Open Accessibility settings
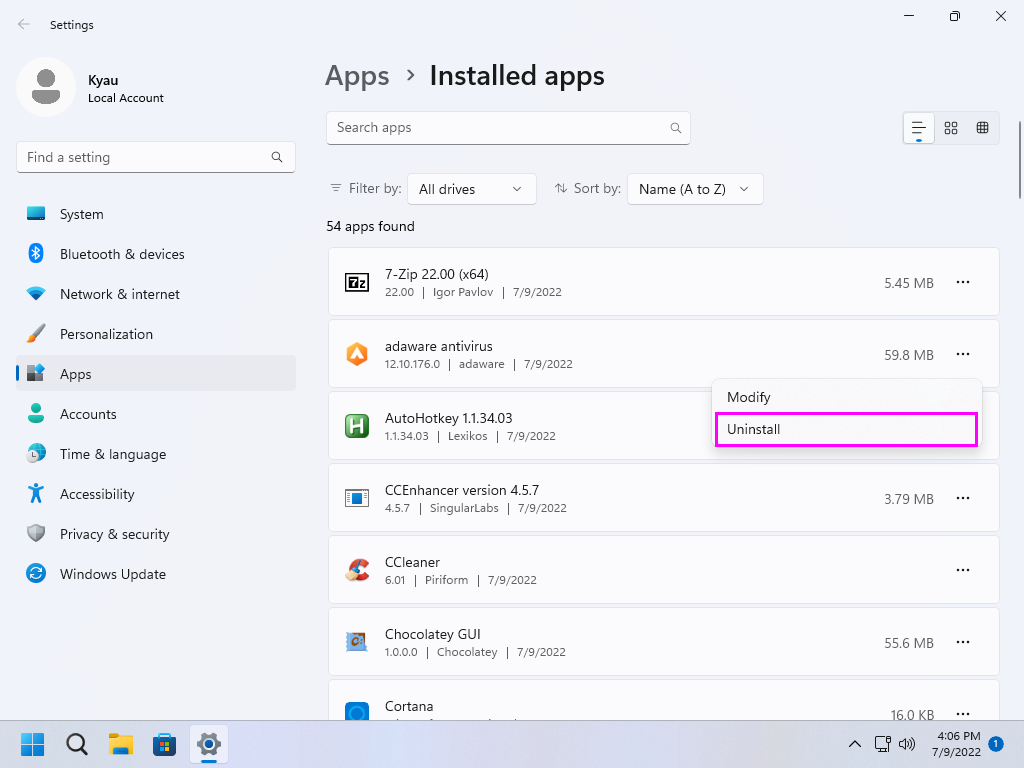 [x=156, y=494]
